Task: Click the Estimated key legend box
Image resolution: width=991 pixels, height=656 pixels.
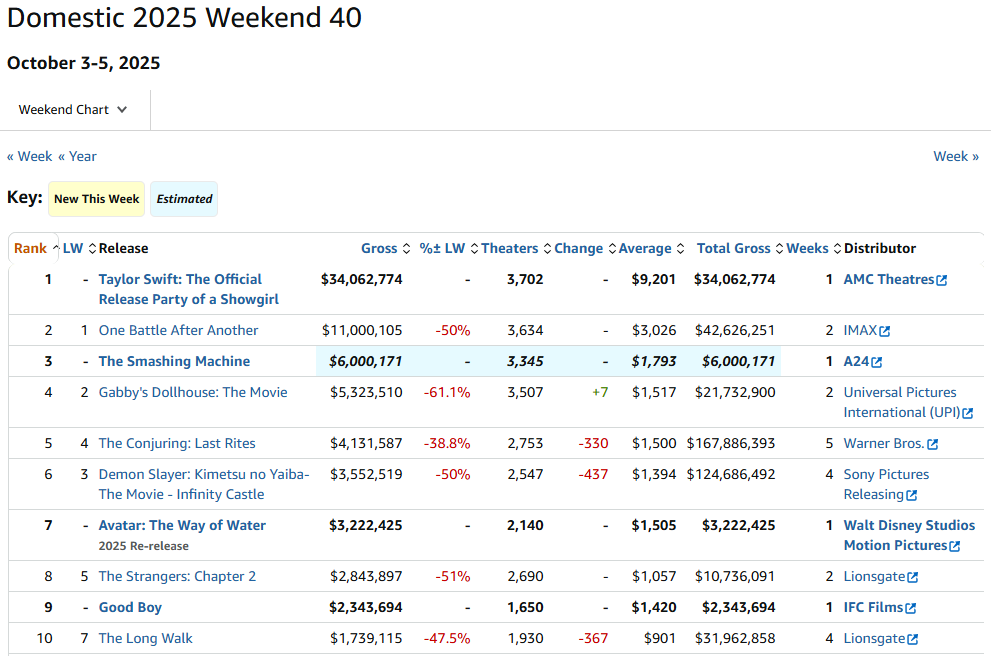Action: tap(184, 199)
